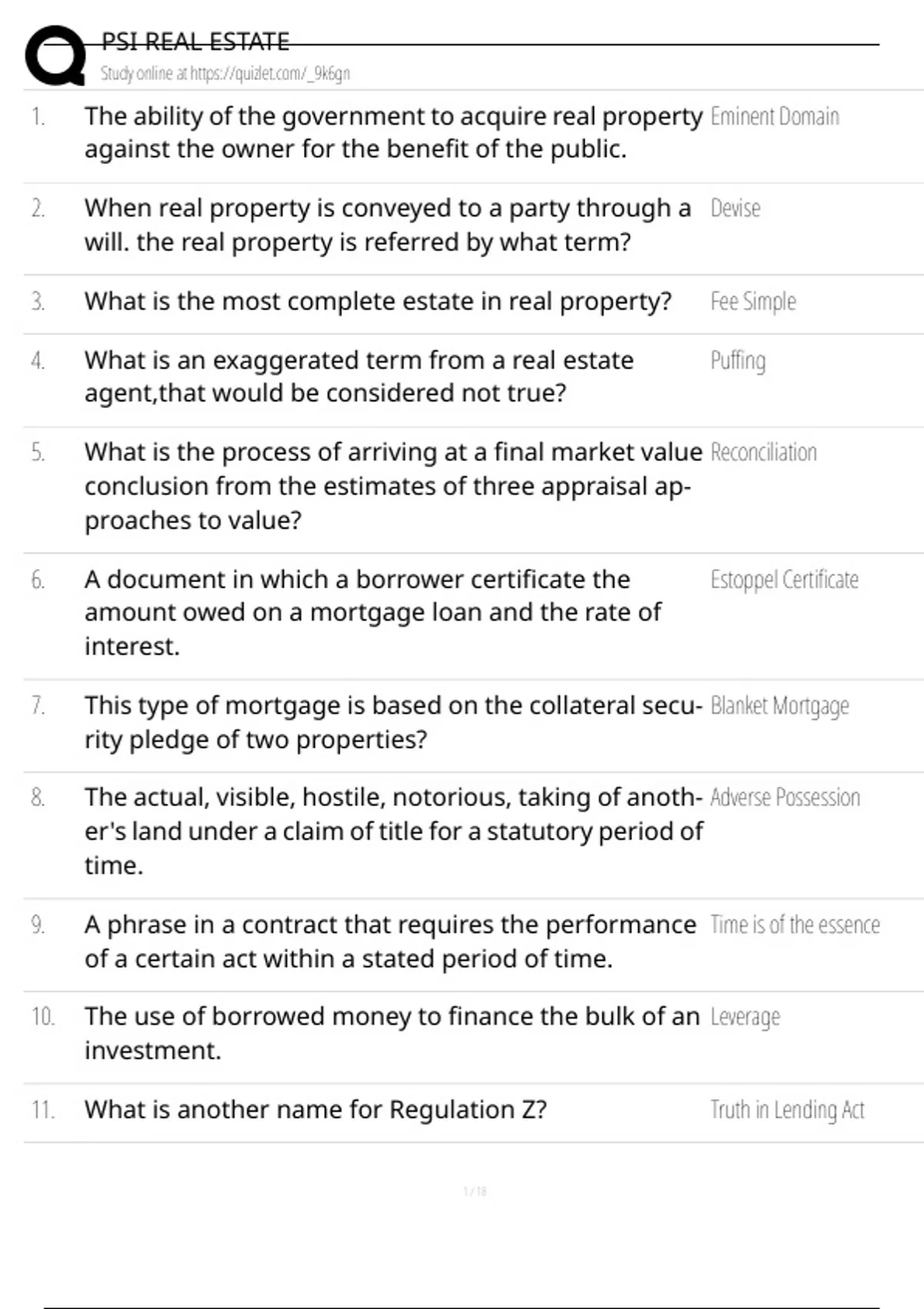Click the question about Regulation Z
924x1309 pixels.
pos(316,1110)
